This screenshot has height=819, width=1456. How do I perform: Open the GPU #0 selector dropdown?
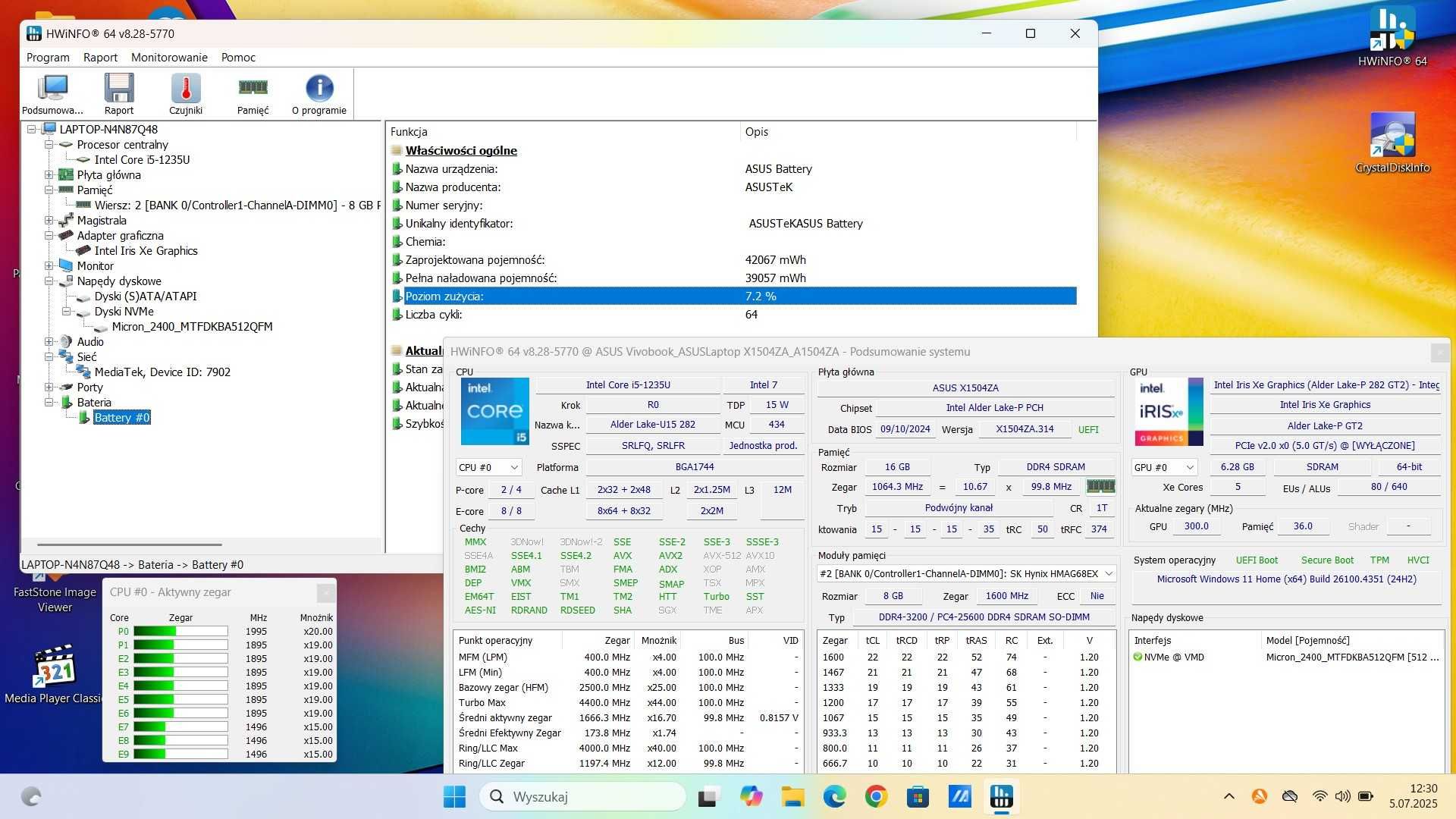click(1163, 467)
